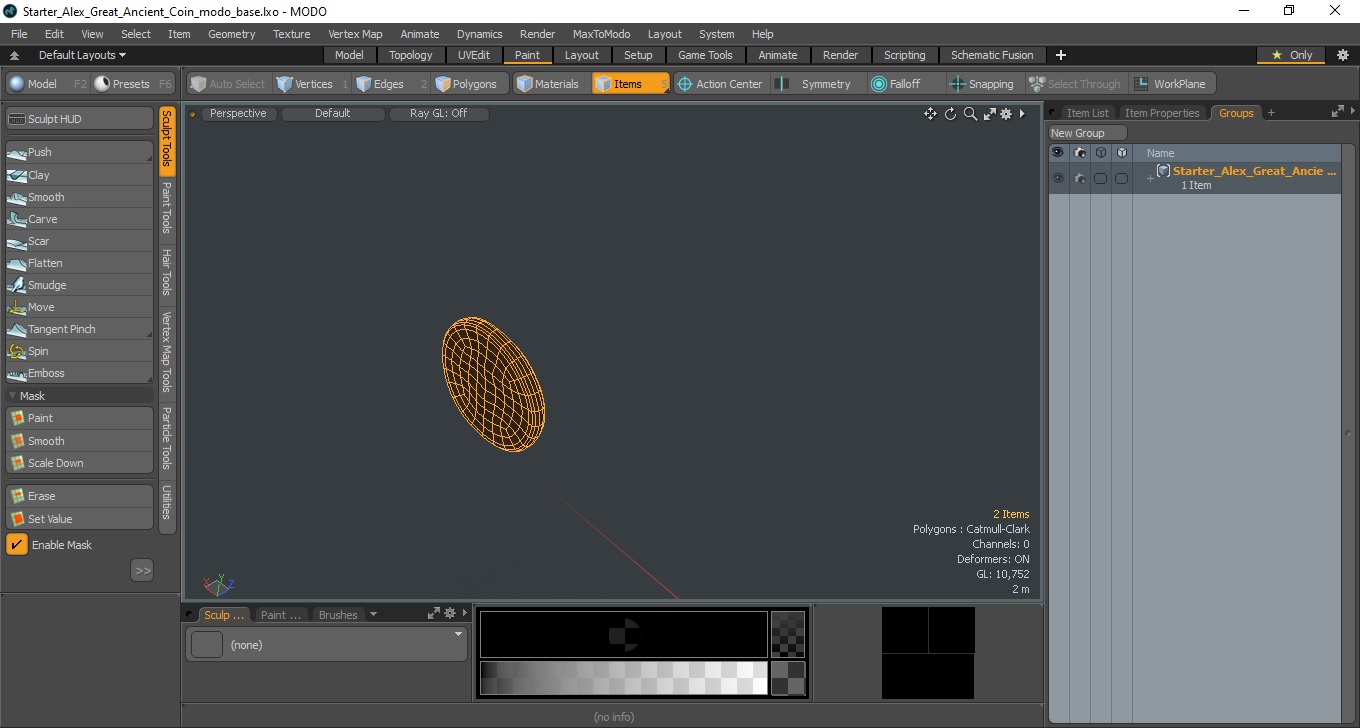Click the mask Set Value tool
The width and height of the screenshot is (1360, 728).
79,519
